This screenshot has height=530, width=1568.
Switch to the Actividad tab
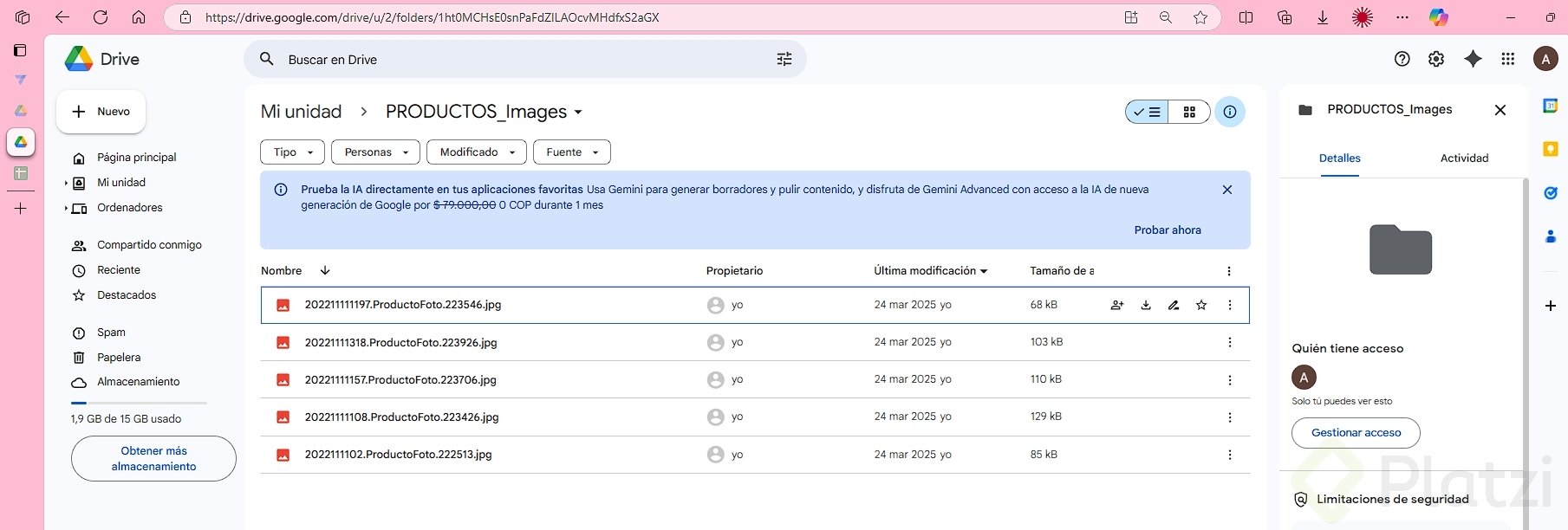(x=1464, y=158)
